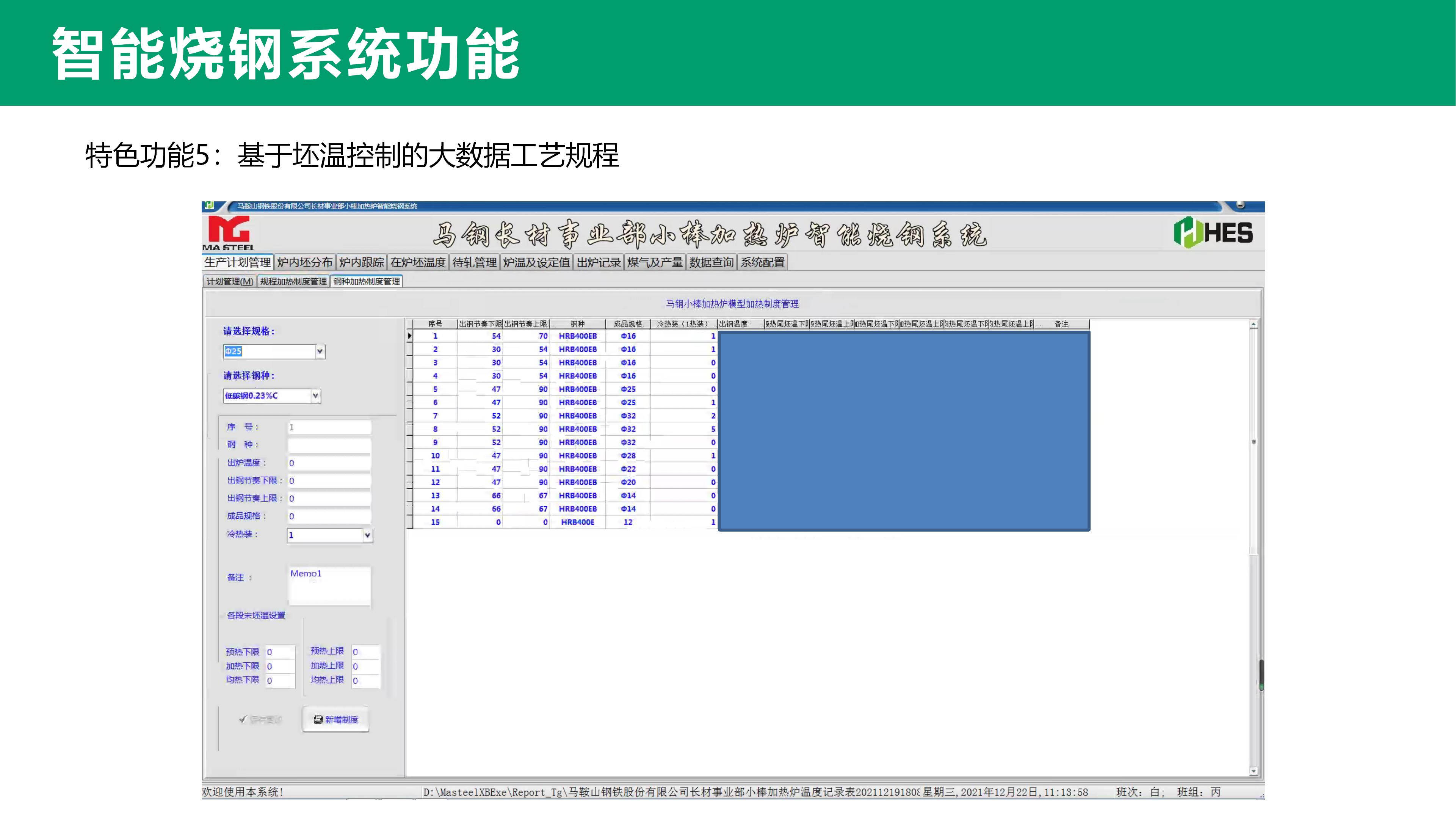This screenshot has width=1456, height=819.
Task: Select the Φ28 cell in row 10
Action: pos(628,455)
